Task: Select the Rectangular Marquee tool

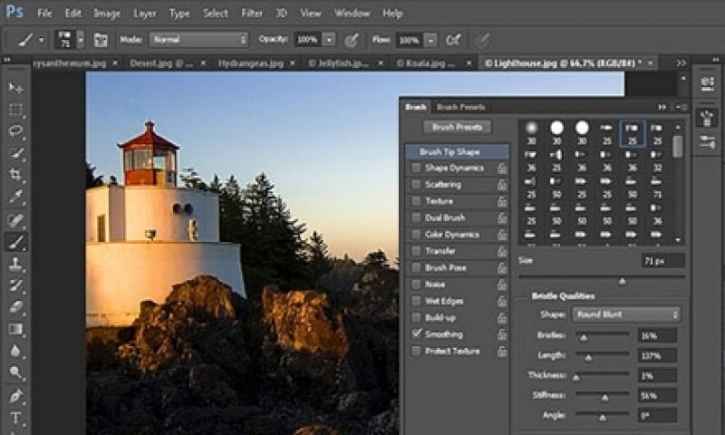Action: click(15, 110)
